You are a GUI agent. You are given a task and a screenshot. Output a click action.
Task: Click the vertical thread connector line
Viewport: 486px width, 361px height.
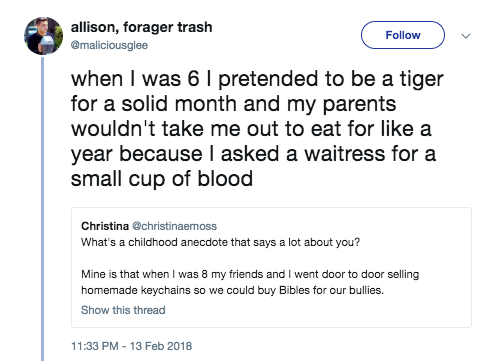pyautogui.click(x=42, y=209)
